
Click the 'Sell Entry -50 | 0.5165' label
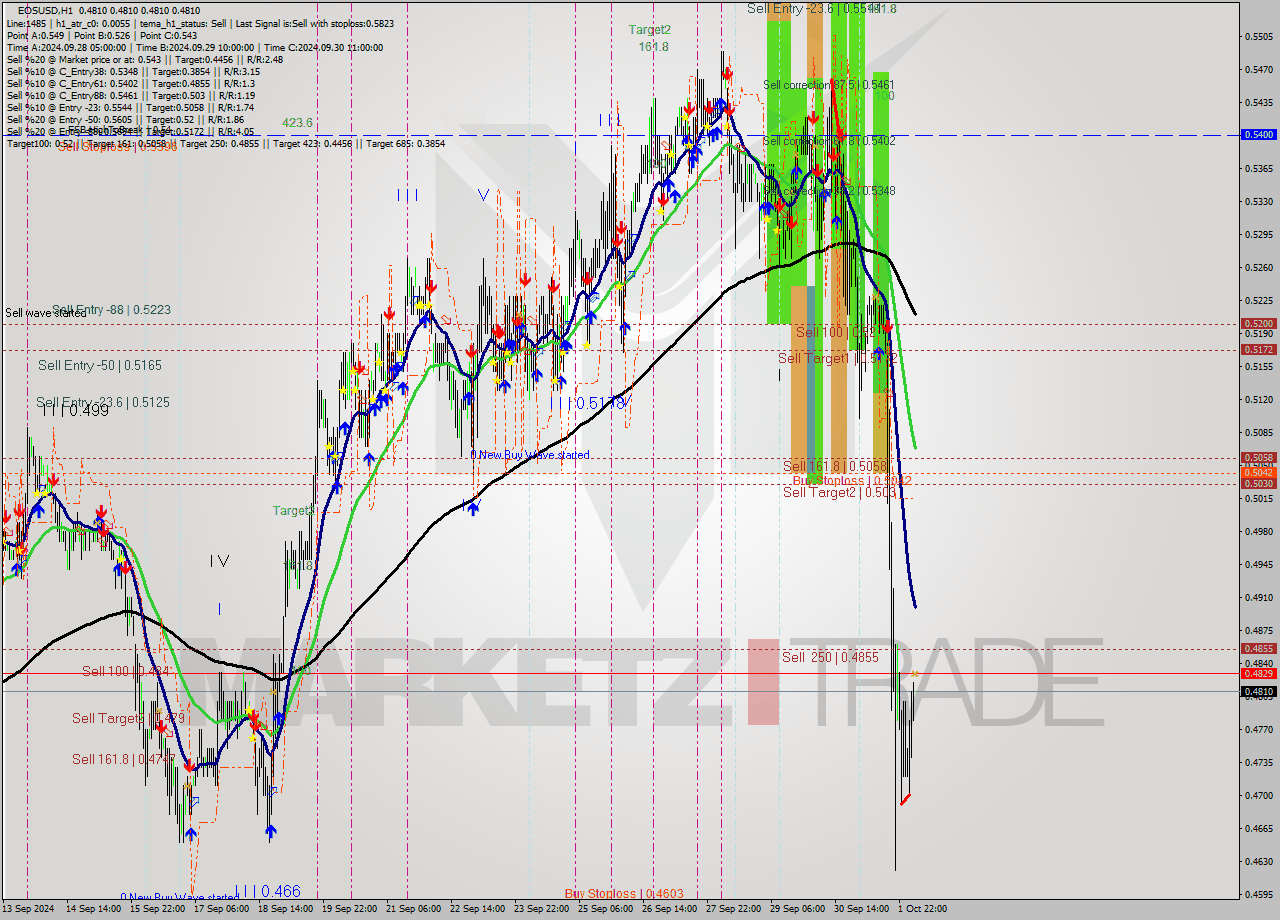point(99,366)
